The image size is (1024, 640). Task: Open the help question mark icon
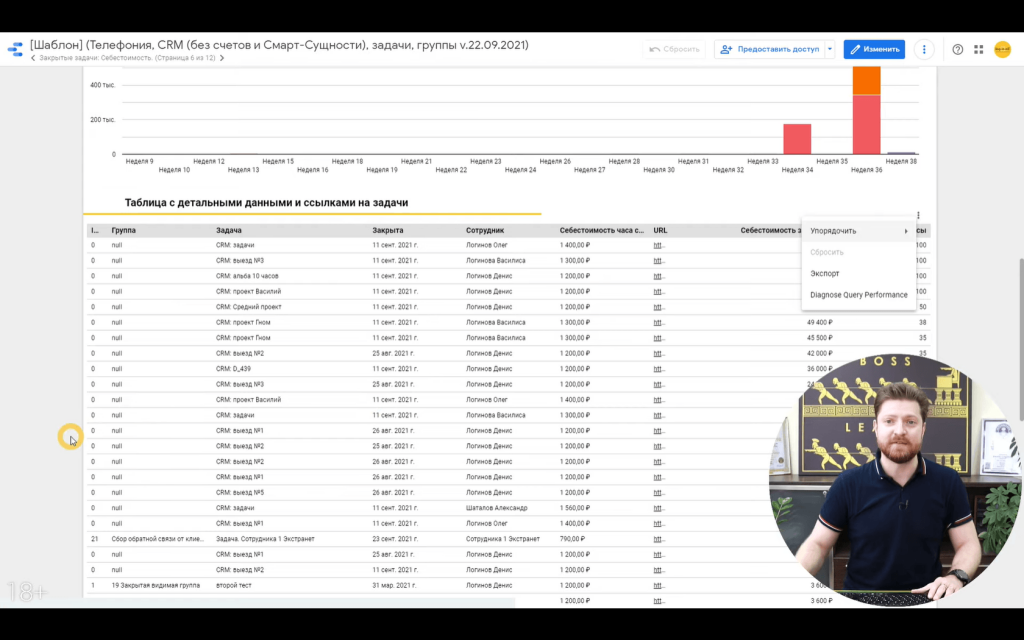coord(957,49)
